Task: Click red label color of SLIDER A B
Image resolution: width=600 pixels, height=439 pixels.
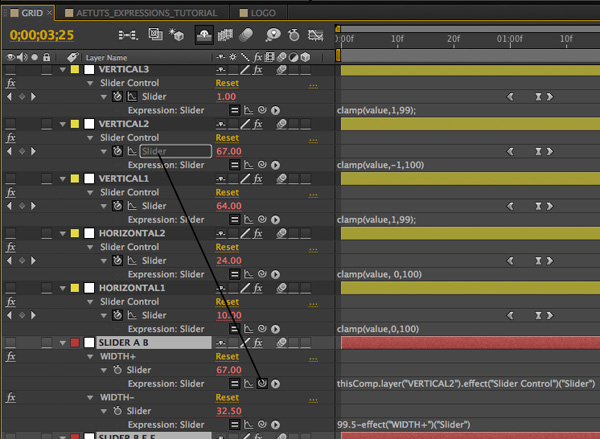Action: tap(75, 343)
